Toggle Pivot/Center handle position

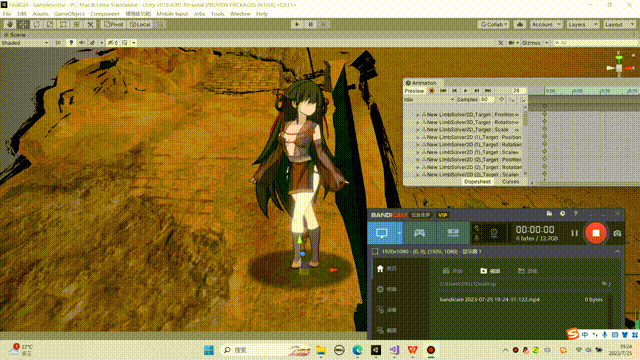(113, 24)
